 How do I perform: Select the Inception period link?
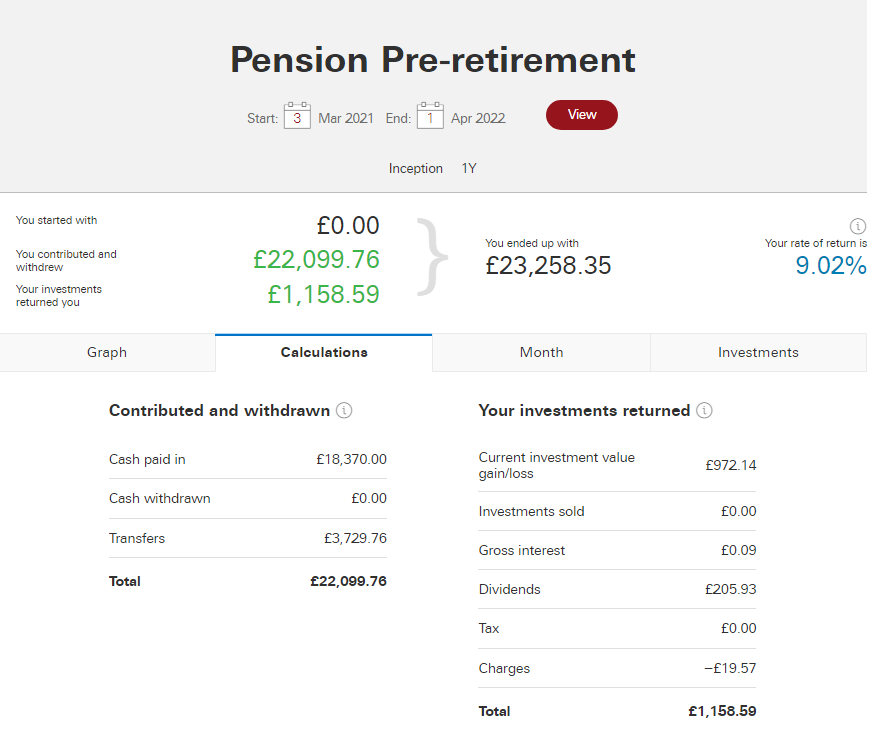pyautogui.click(x=415, y=168)
